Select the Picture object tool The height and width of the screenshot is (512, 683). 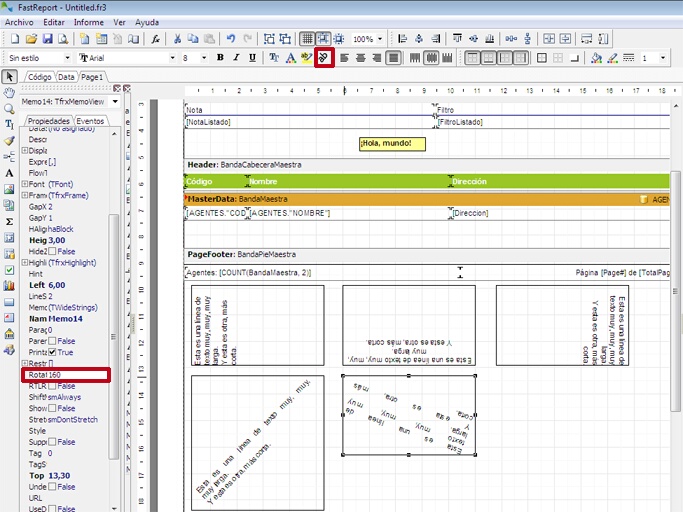pyautogui.click(x=9, y=188)
